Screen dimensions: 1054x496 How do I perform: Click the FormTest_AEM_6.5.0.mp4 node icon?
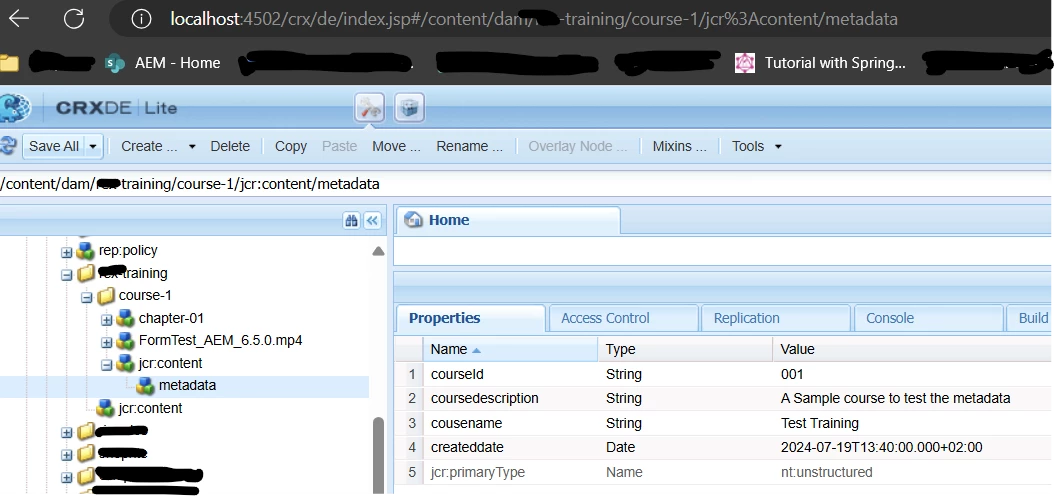(x=126, y=340)
